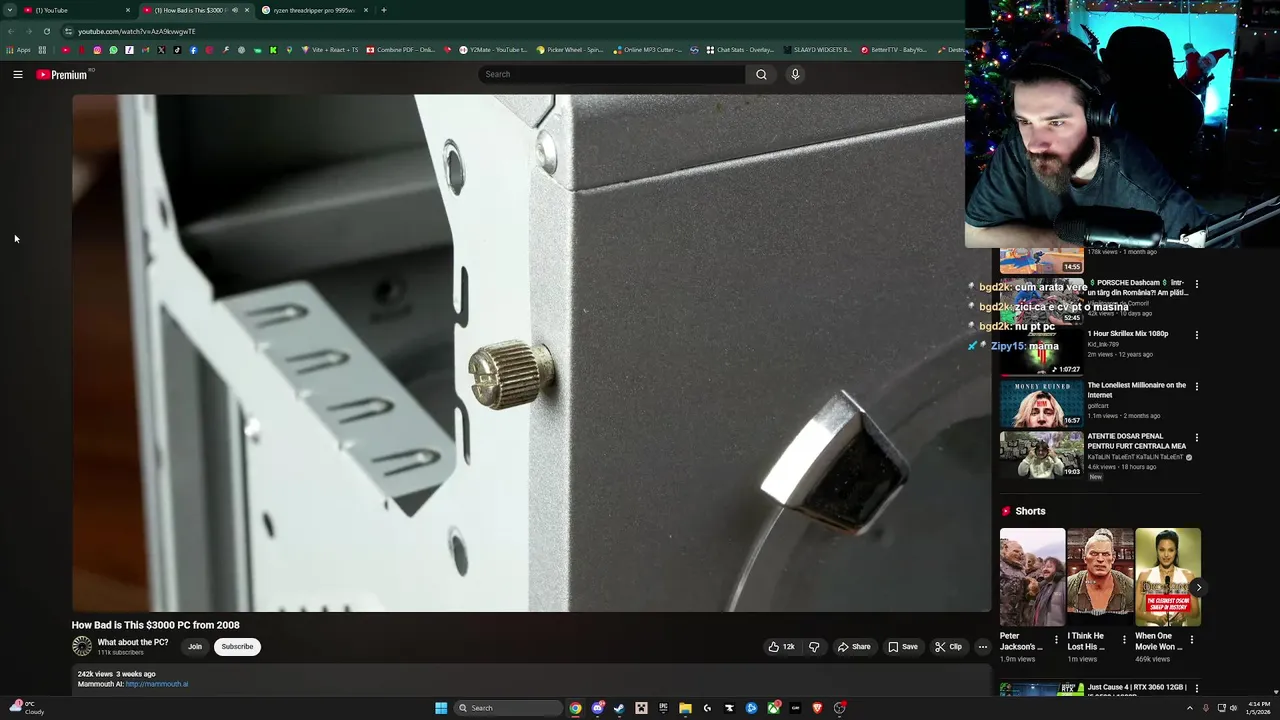
Task: Open the Apps bookmark shortcut
Action: tap(19, 50)
